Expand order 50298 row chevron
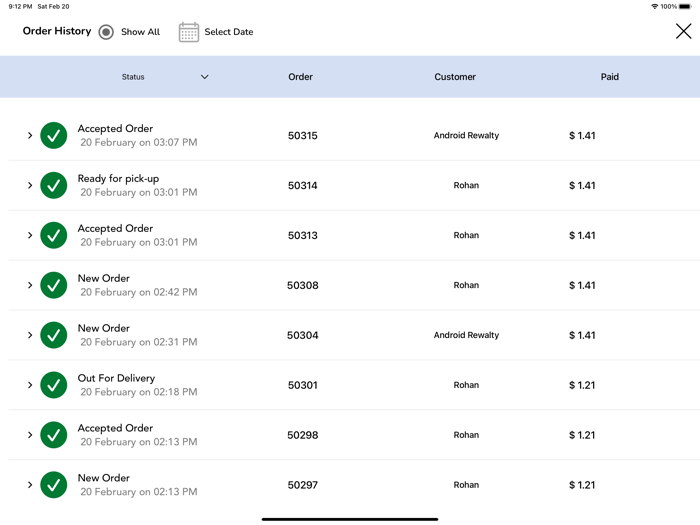Screen dimensions: 700x525 pyautogui.click(x=30, y=435)
